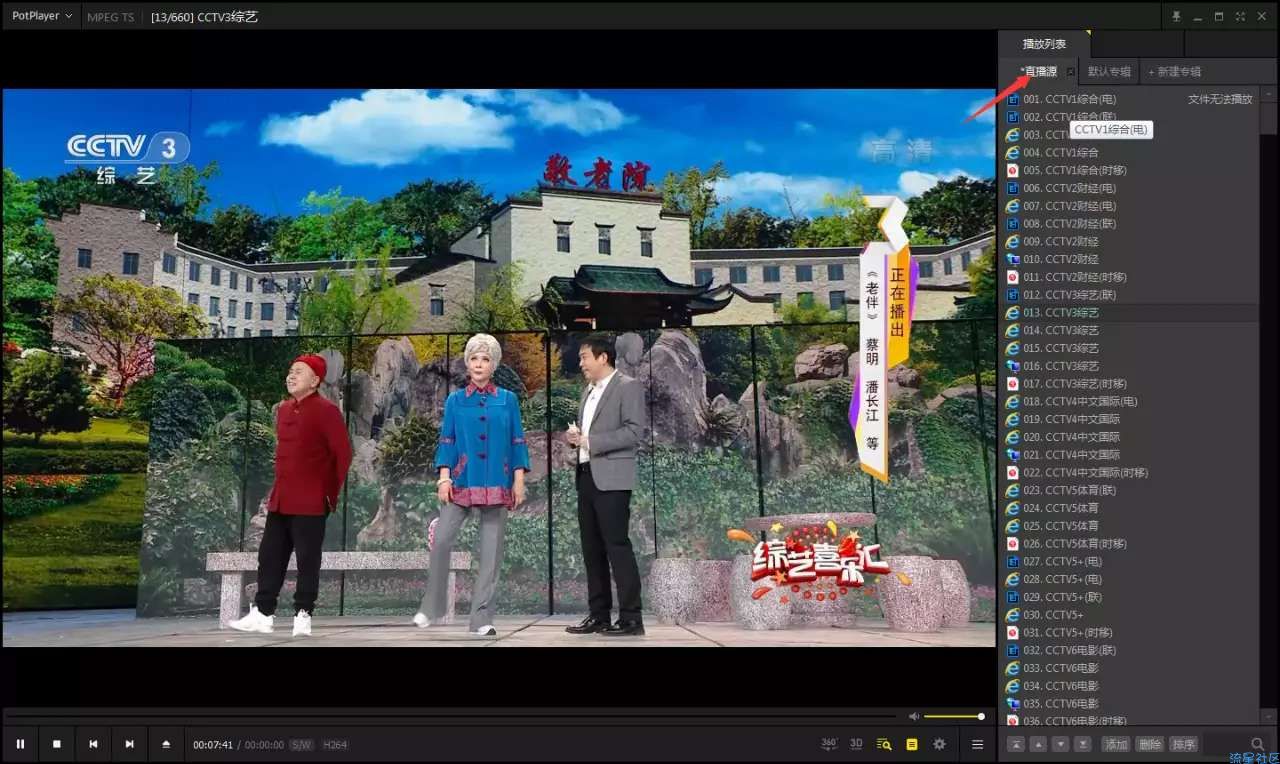Close the 直播源 album tab
Viewport: 1280px width, 764px height.
(1071, 72)
